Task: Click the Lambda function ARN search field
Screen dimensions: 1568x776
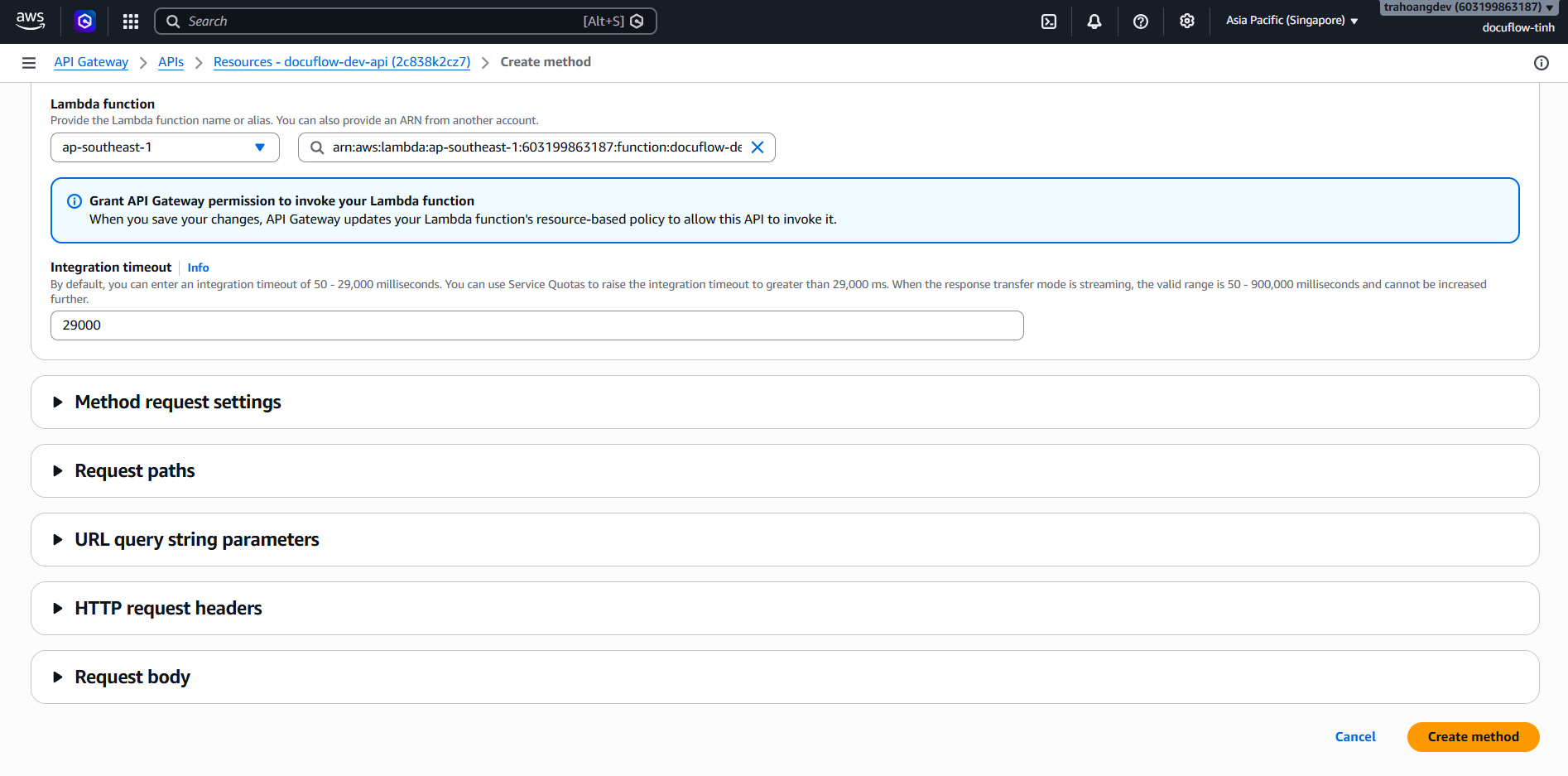Action: [x=536, y=147]
